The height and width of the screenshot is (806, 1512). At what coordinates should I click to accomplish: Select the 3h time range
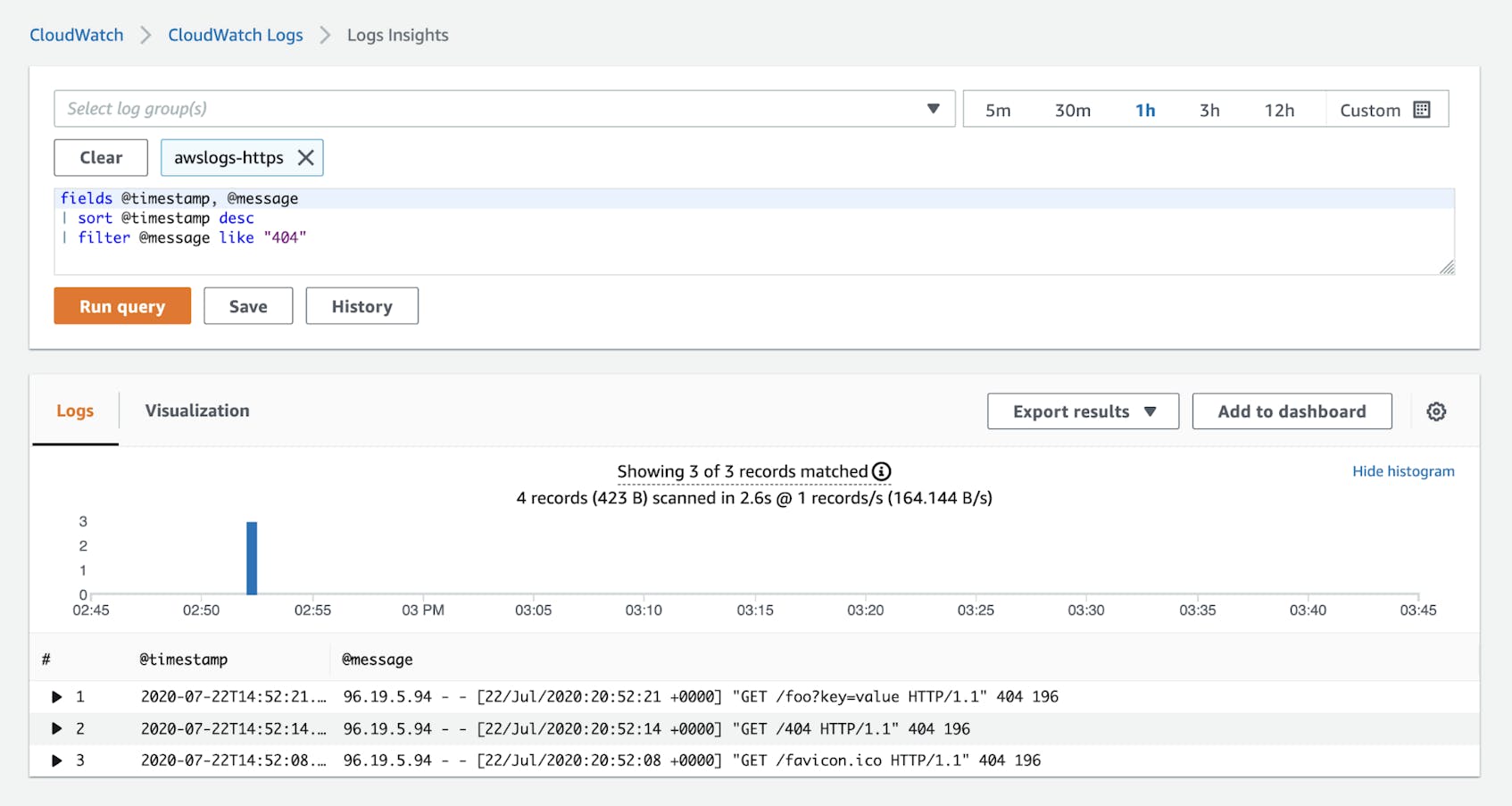1209,109
